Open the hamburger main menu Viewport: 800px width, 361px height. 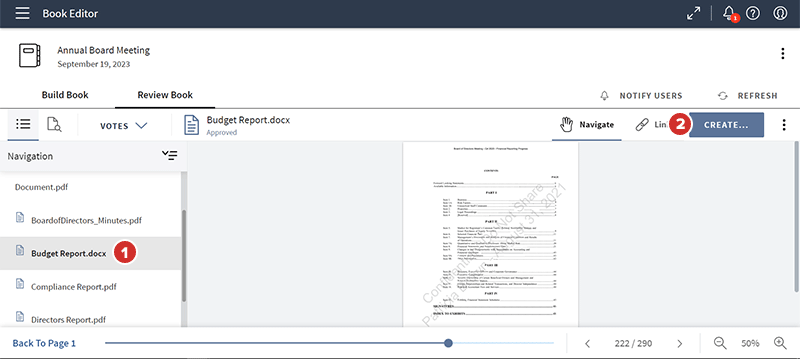click(x=22, y=14)
